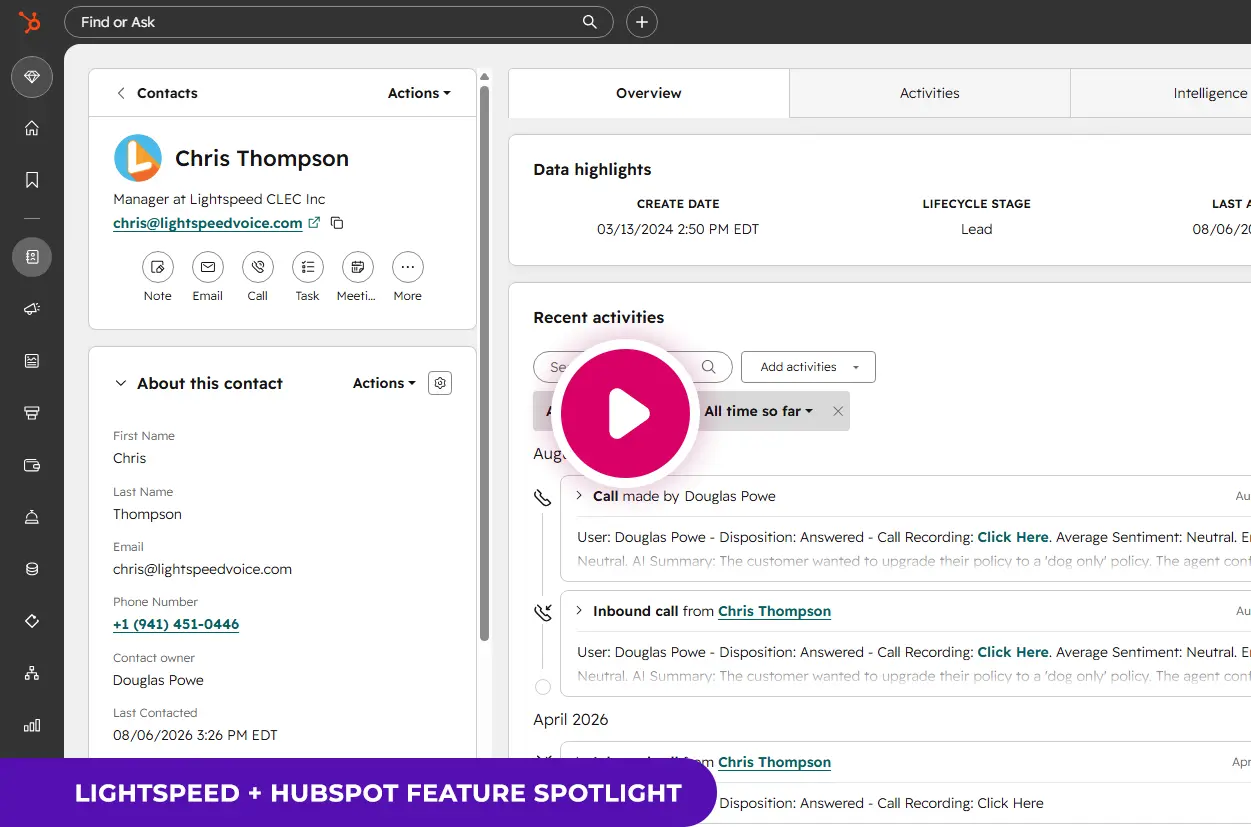Click Chris Thompson's profile avatar
Image resolution: width=1251 pixels, height=827 pixels.
point(138,158)
